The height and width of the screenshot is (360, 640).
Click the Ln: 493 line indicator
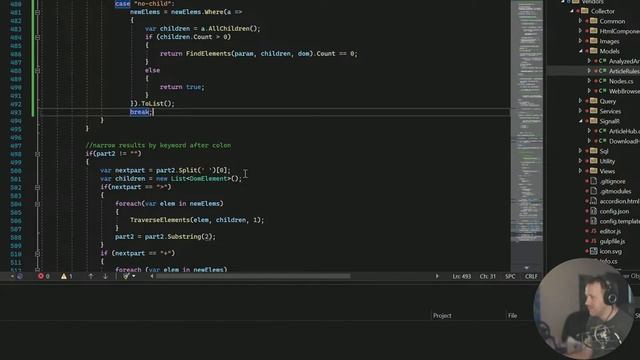(461, 276)
